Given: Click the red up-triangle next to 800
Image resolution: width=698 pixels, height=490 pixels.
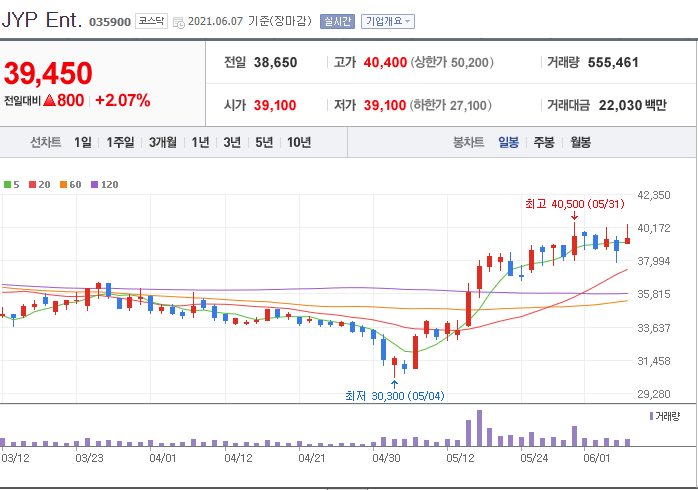Looking at the screenshot, I should (x=50, y=101).
